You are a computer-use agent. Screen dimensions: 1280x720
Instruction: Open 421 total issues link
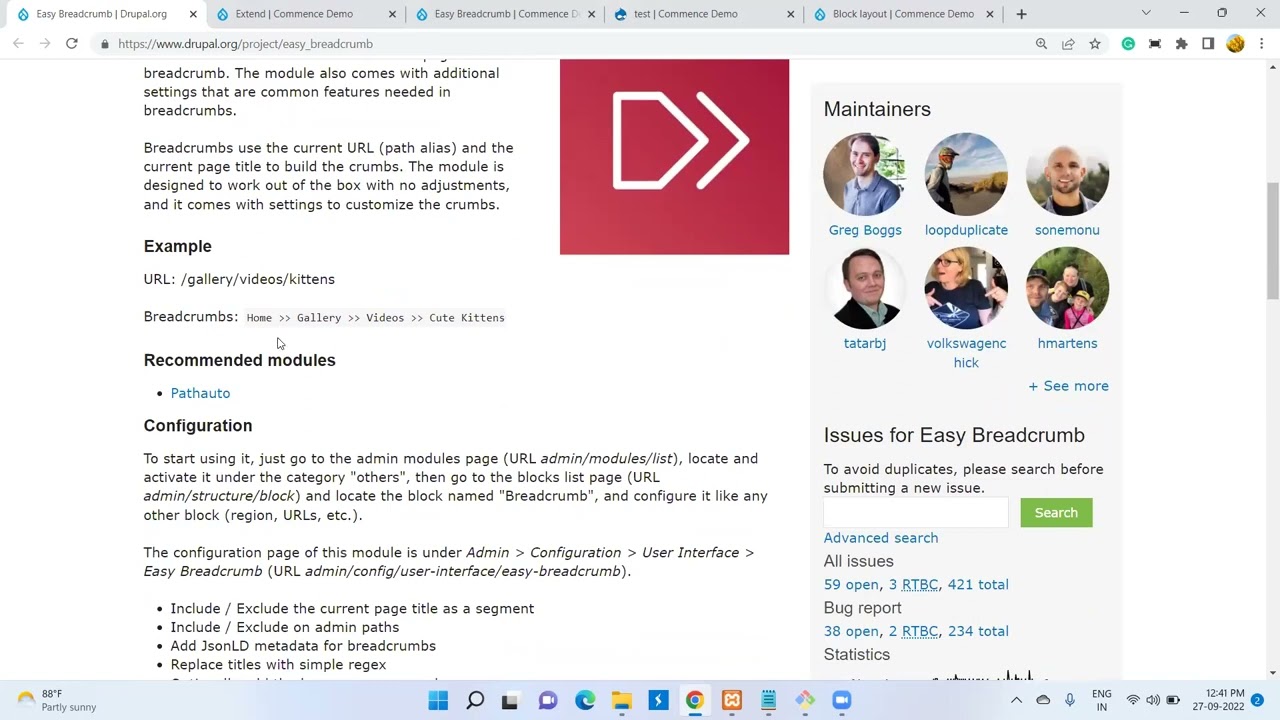tap(978, 585)
